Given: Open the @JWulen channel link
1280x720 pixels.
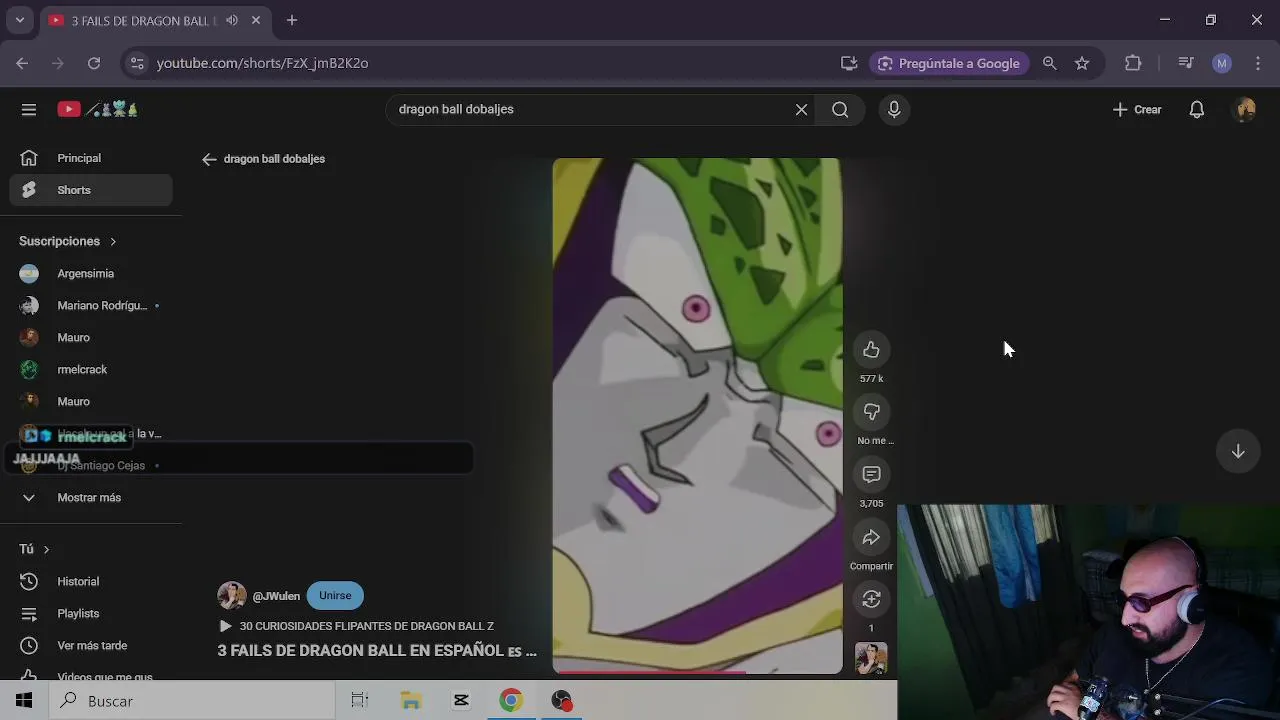Looking at the screenshot, I should point(275,596).
